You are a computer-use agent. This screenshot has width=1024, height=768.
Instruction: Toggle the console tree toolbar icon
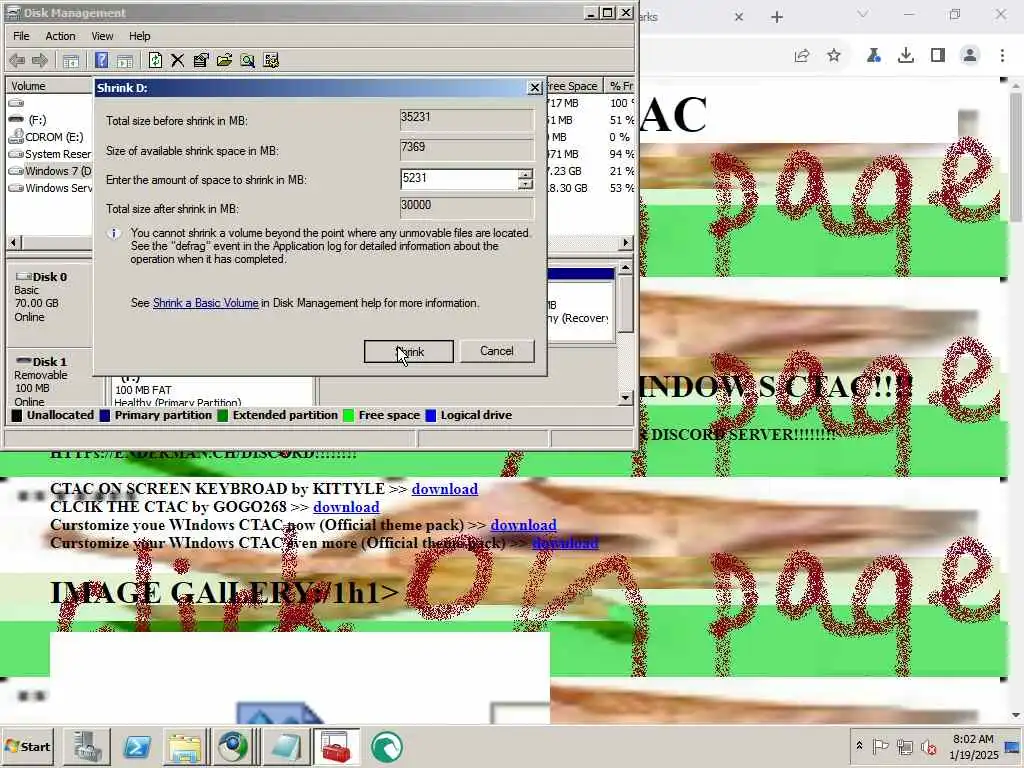71,61
